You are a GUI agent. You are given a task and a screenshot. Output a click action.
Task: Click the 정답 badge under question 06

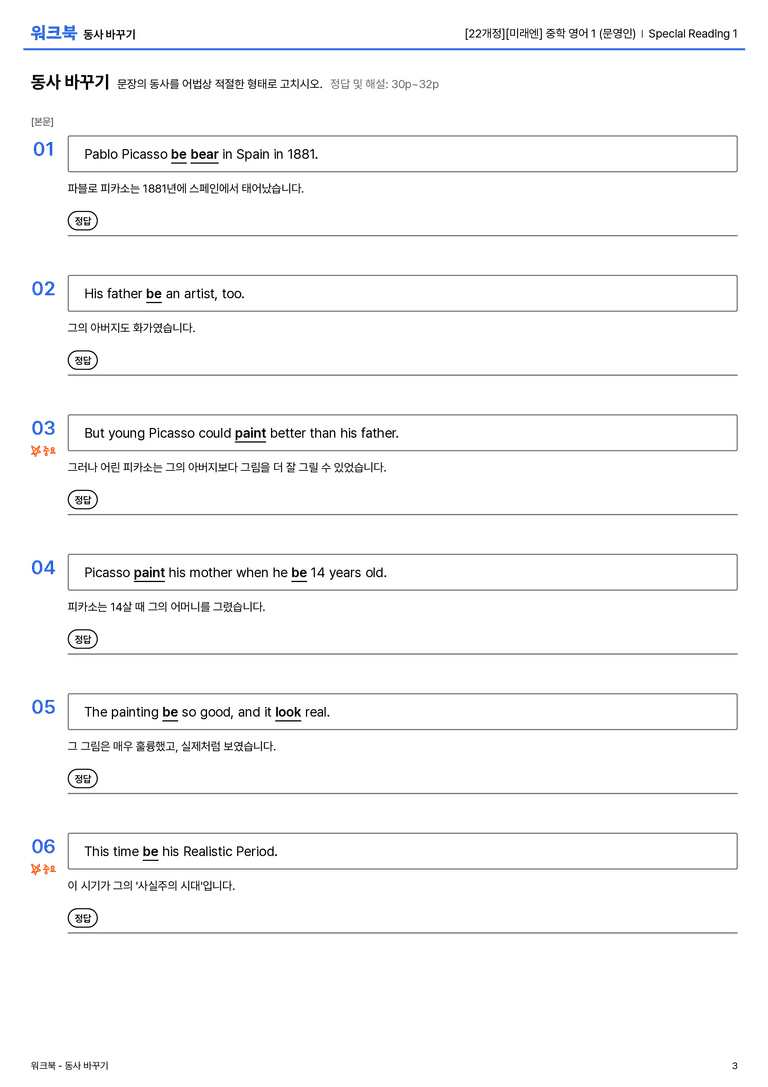(82, 917)
